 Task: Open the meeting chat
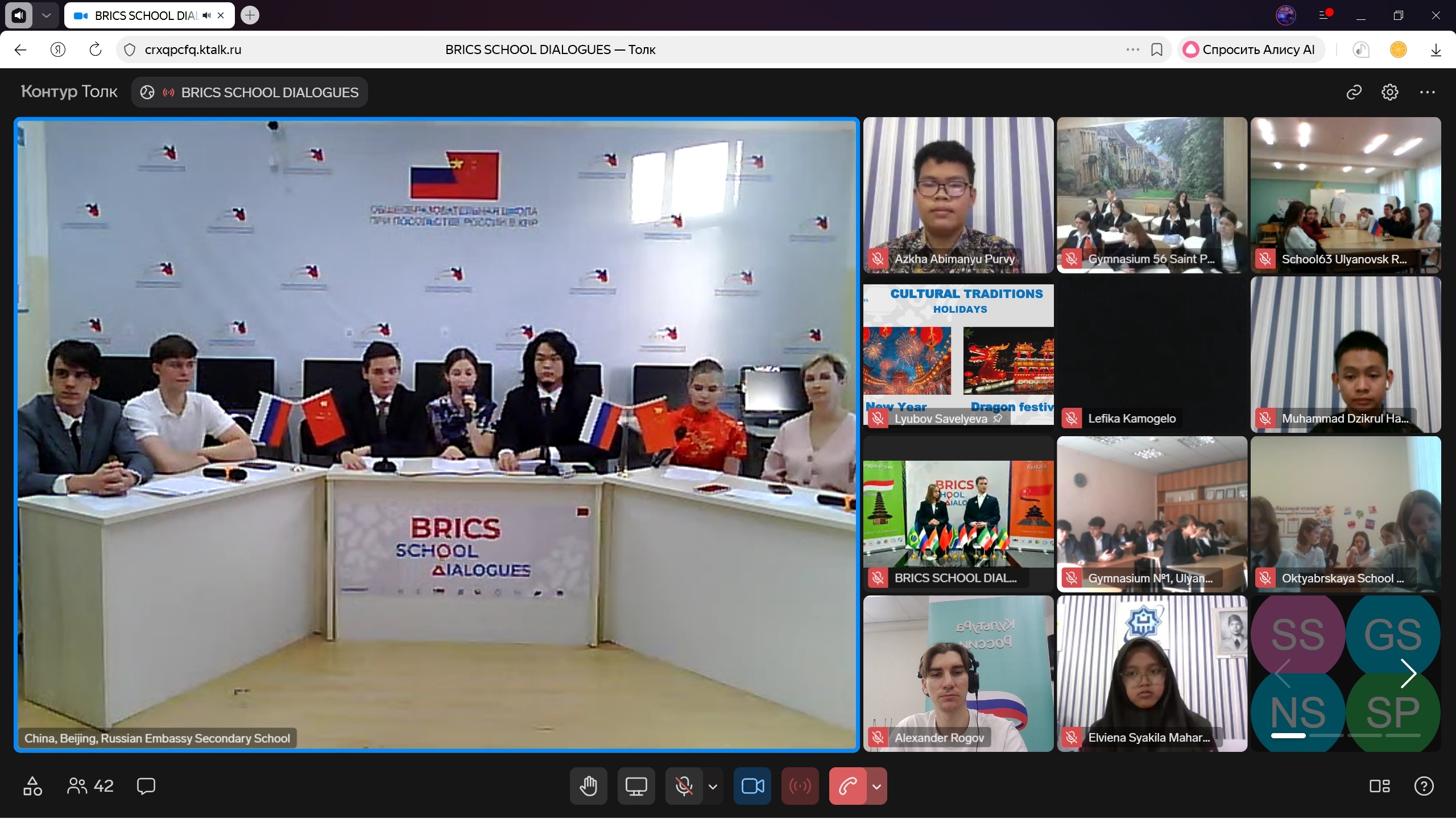[146, 786]
